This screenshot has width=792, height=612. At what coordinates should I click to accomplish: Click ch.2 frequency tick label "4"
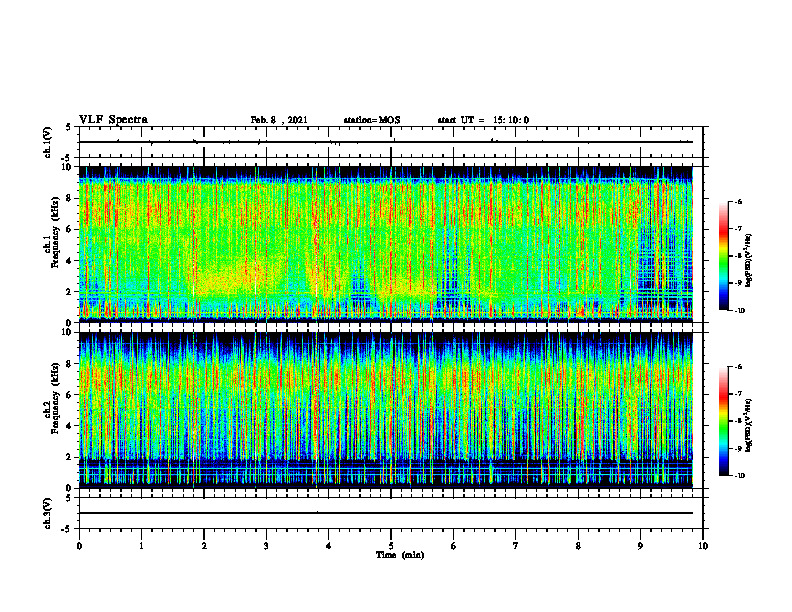click(69, 426)
